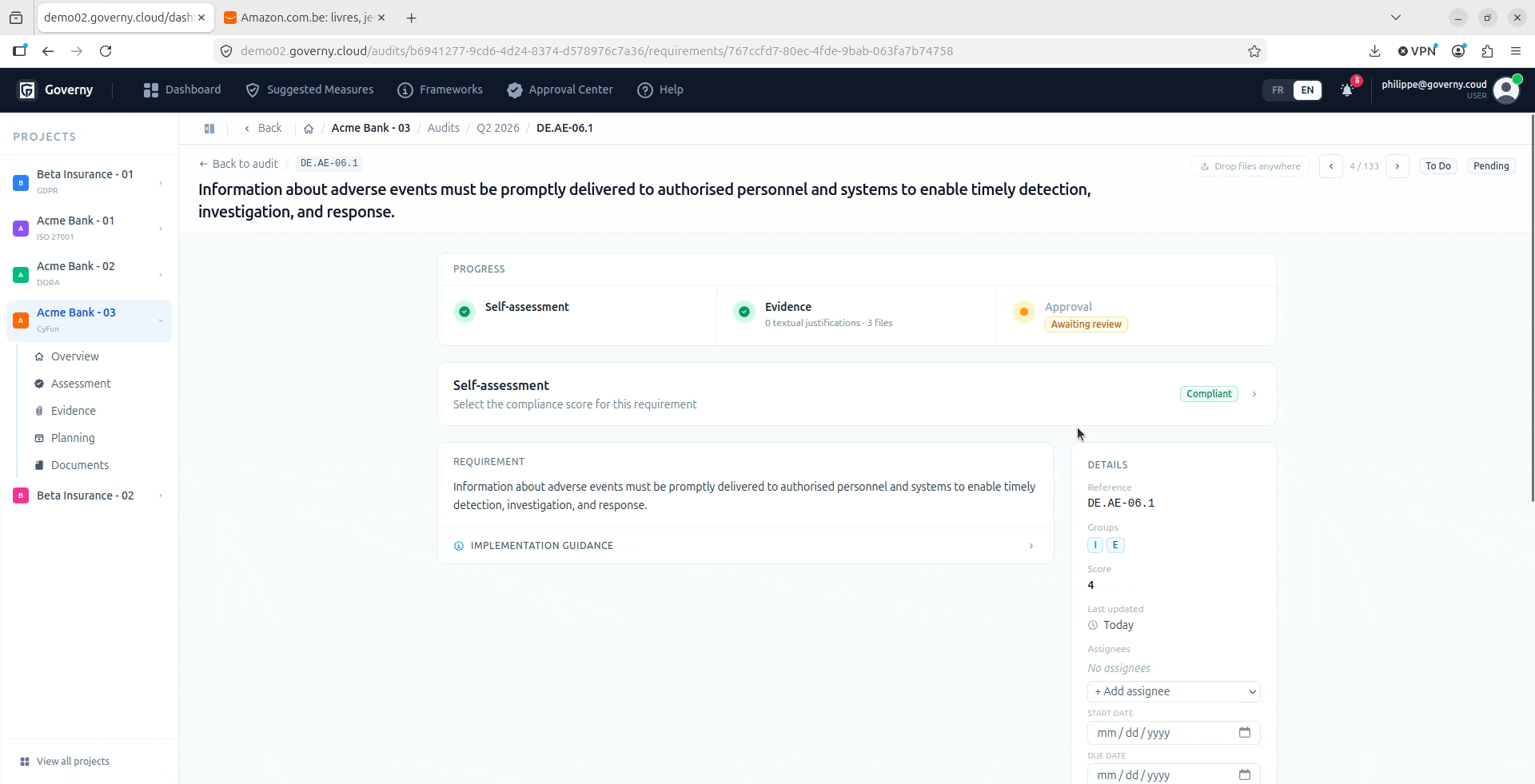The height and width of the screenshot is (784, 1535).
Task: Open the Dashboard menu item
Action: (182, 90)
